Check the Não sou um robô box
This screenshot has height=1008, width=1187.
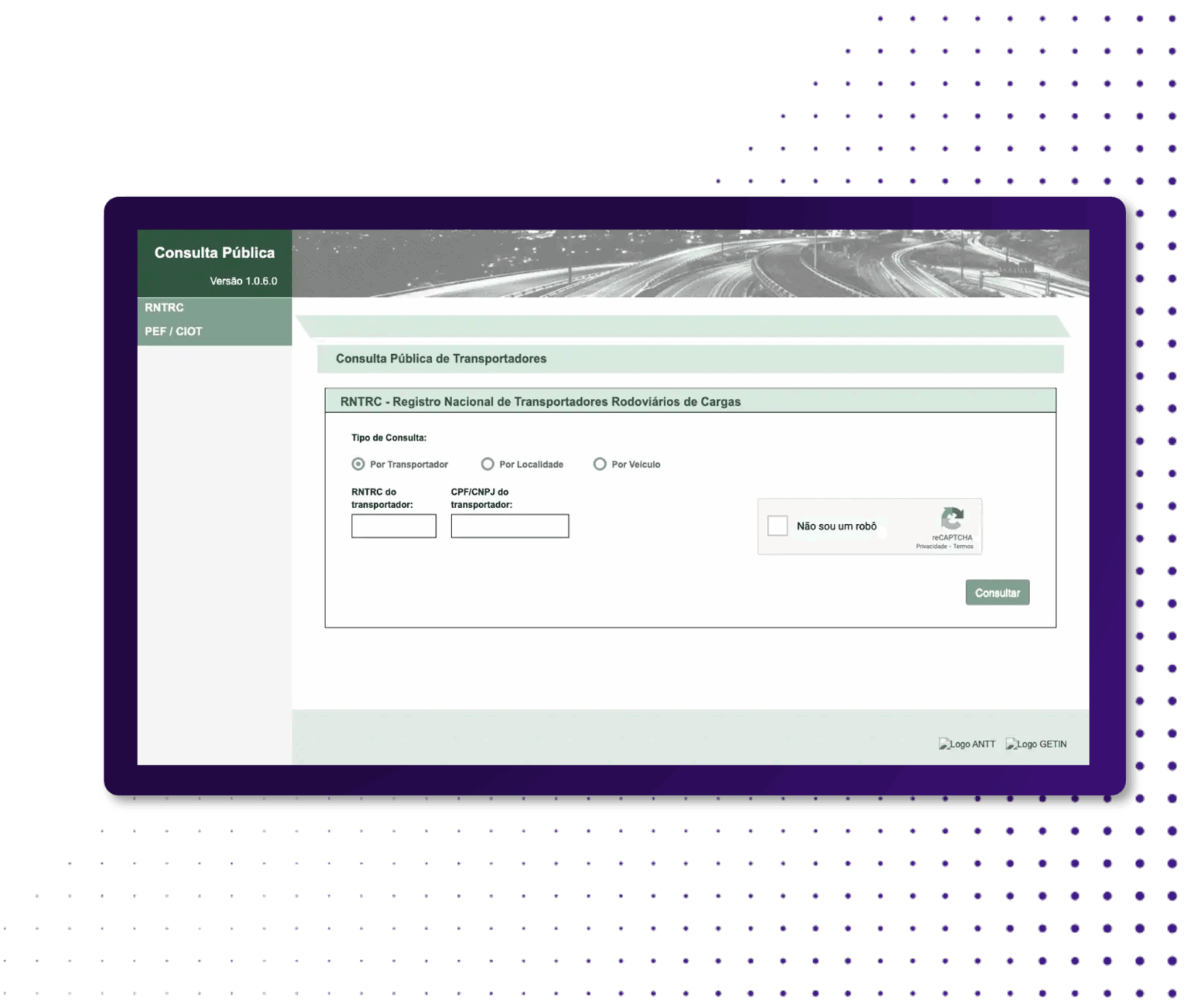pyautogui.click(x=777, y=526)
